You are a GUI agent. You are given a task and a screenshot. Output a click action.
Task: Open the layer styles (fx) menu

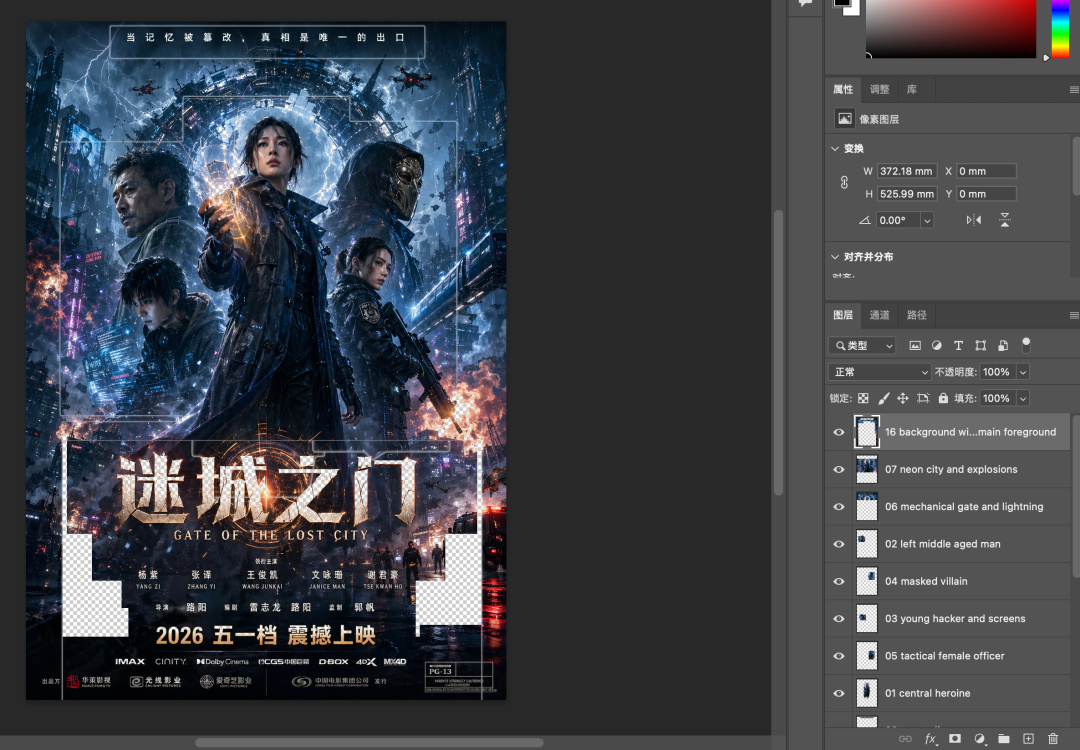(x=930, y=738)
